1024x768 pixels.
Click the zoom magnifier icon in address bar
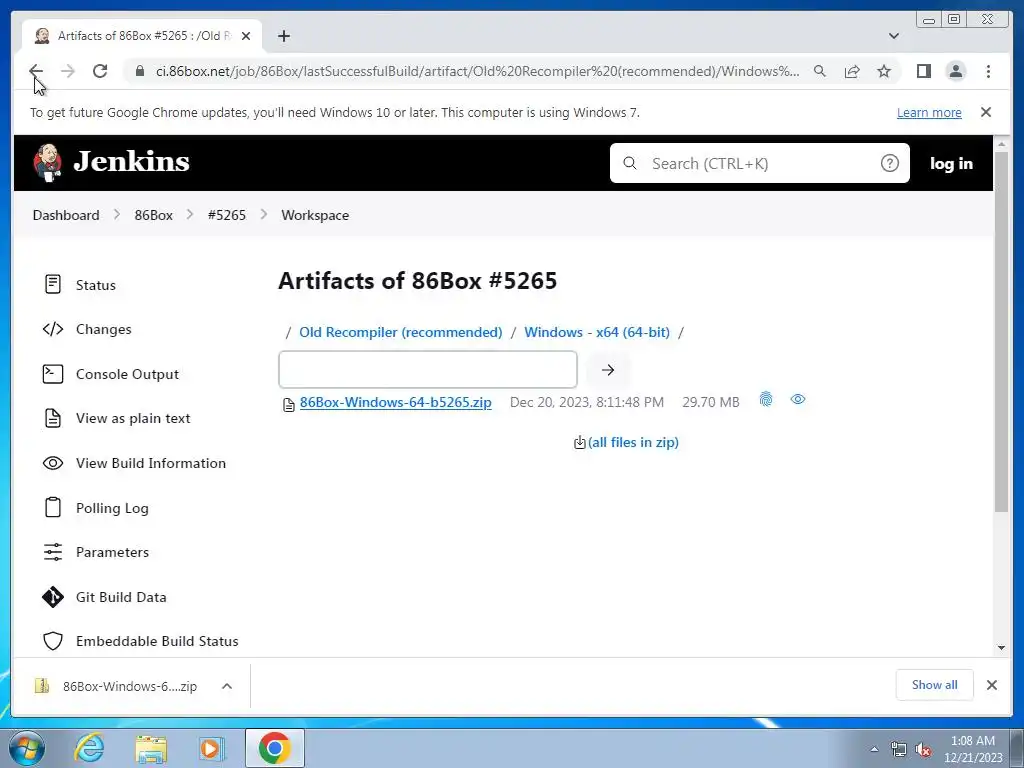coord(820,71)
